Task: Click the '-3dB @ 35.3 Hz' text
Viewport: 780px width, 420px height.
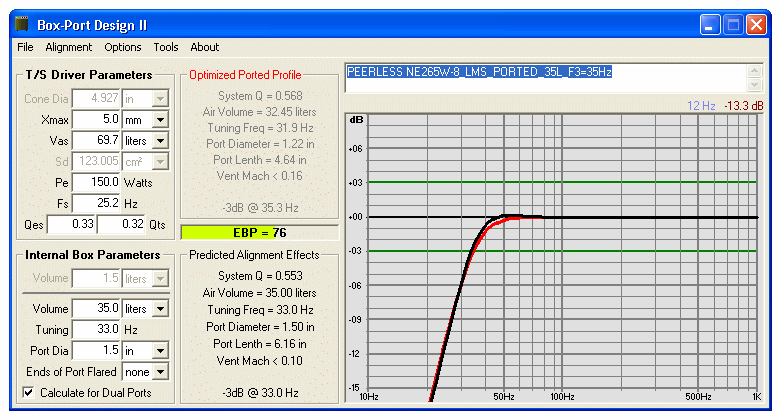Action: tap(260, 208)
